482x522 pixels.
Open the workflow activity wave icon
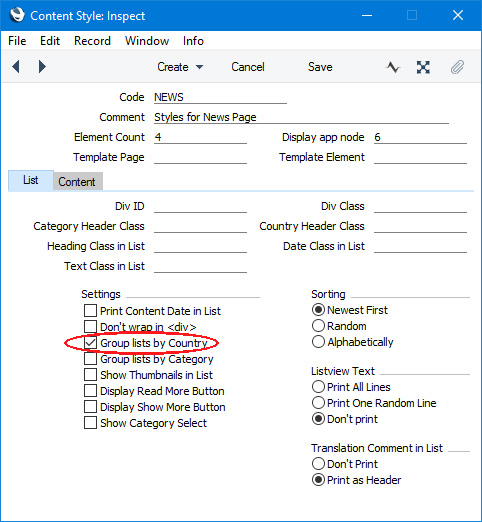tap(393, 67)
